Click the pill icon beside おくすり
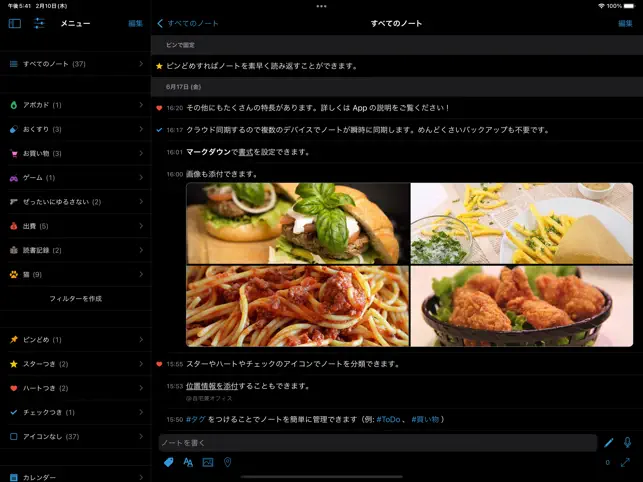This screenshot has height=482, width=643. [x=14, y=129]
